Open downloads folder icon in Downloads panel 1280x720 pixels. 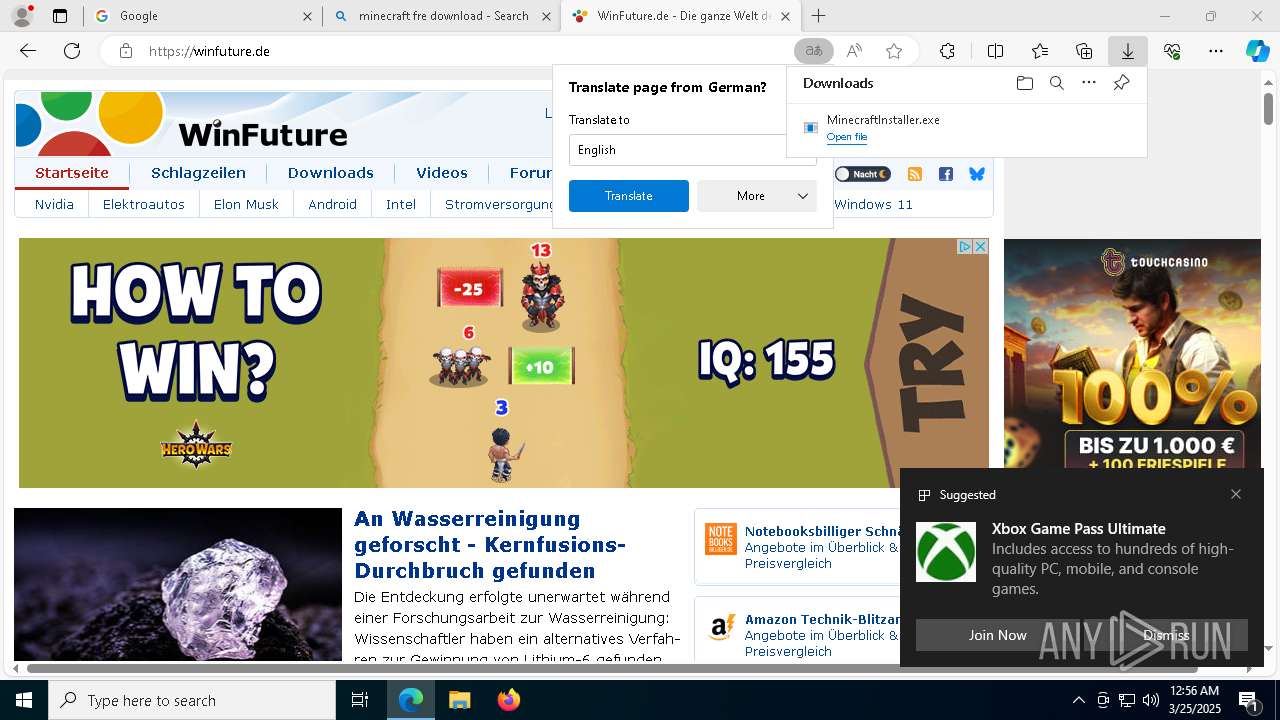1024,83
